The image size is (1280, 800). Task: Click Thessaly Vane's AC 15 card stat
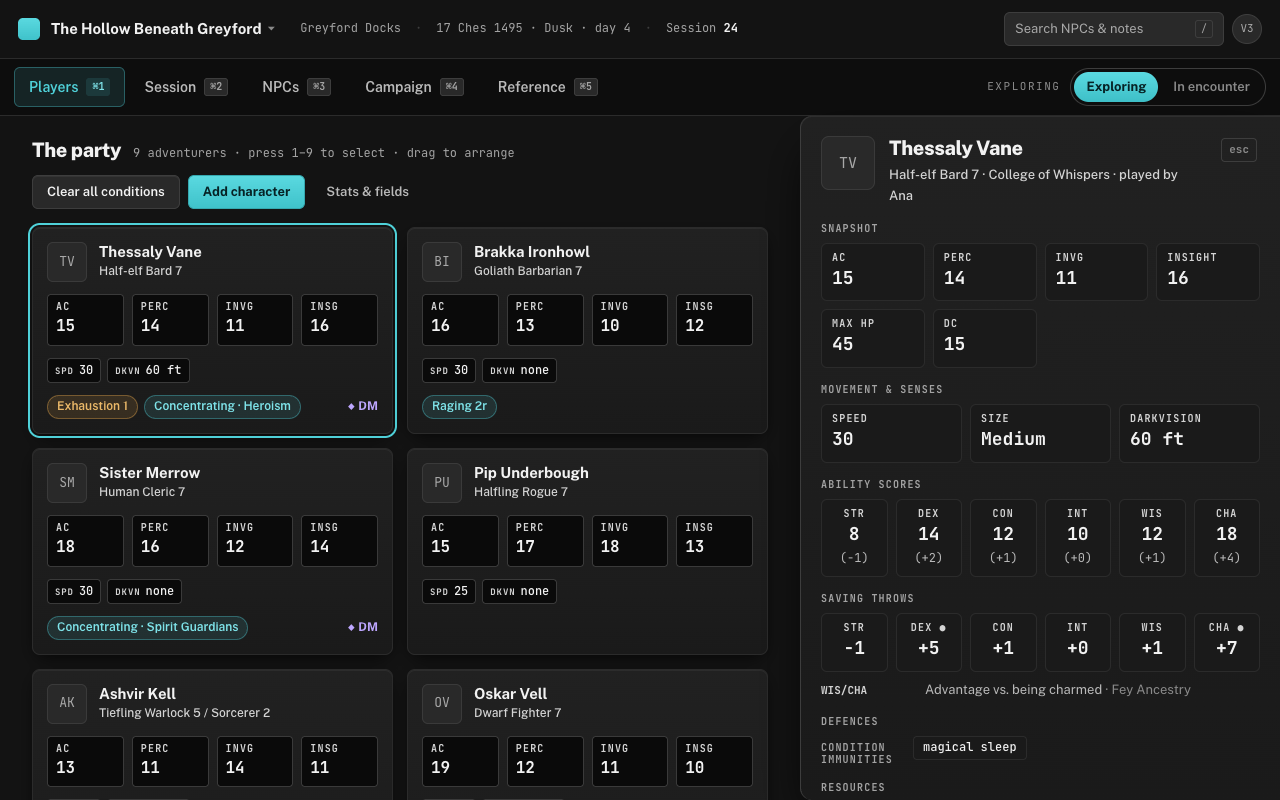(85, 320)
